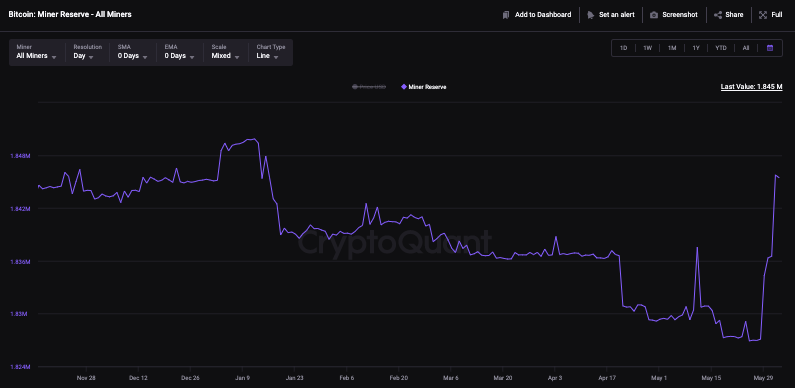The height and width of the screenshot is (388, 795).
Task: Click the Mar 6 x-axis label
Action: pos(451,378)
